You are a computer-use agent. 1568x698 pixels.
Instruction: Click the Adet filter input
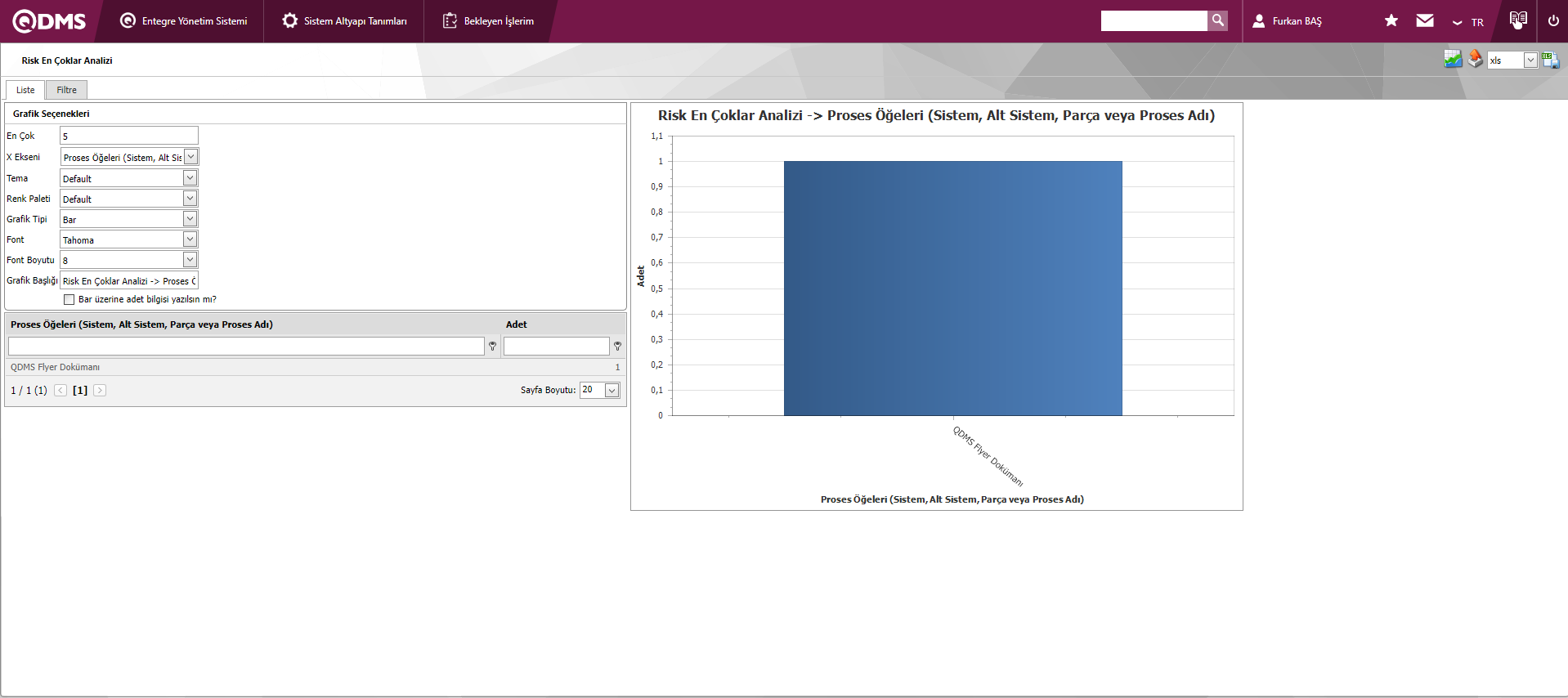click(x=557, y=347)
